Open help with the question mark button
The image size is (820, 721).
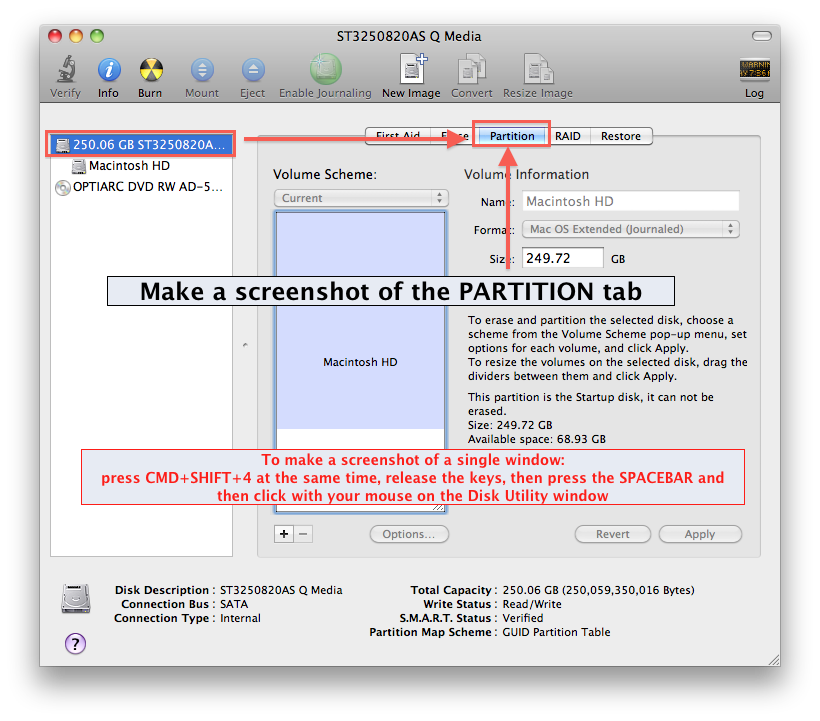click(x=75, y=644)
